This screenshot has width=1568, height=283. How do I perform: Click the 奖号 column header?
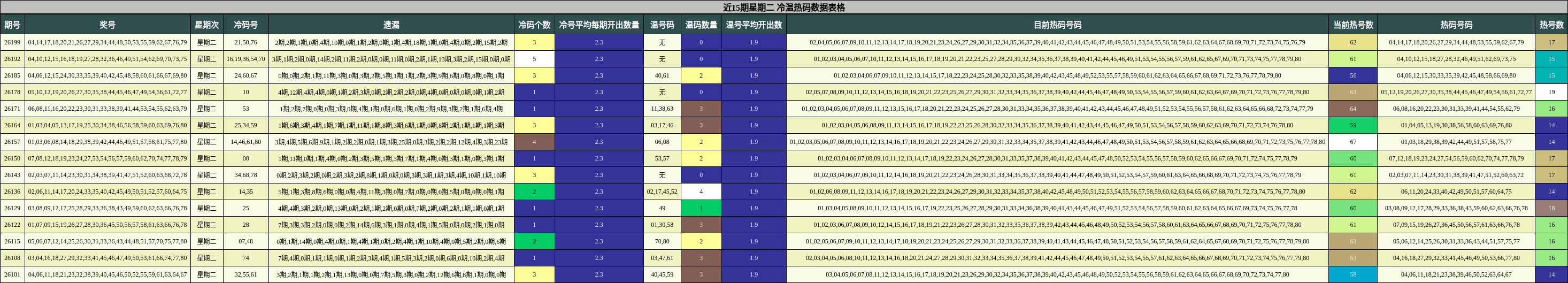[107, 25]
